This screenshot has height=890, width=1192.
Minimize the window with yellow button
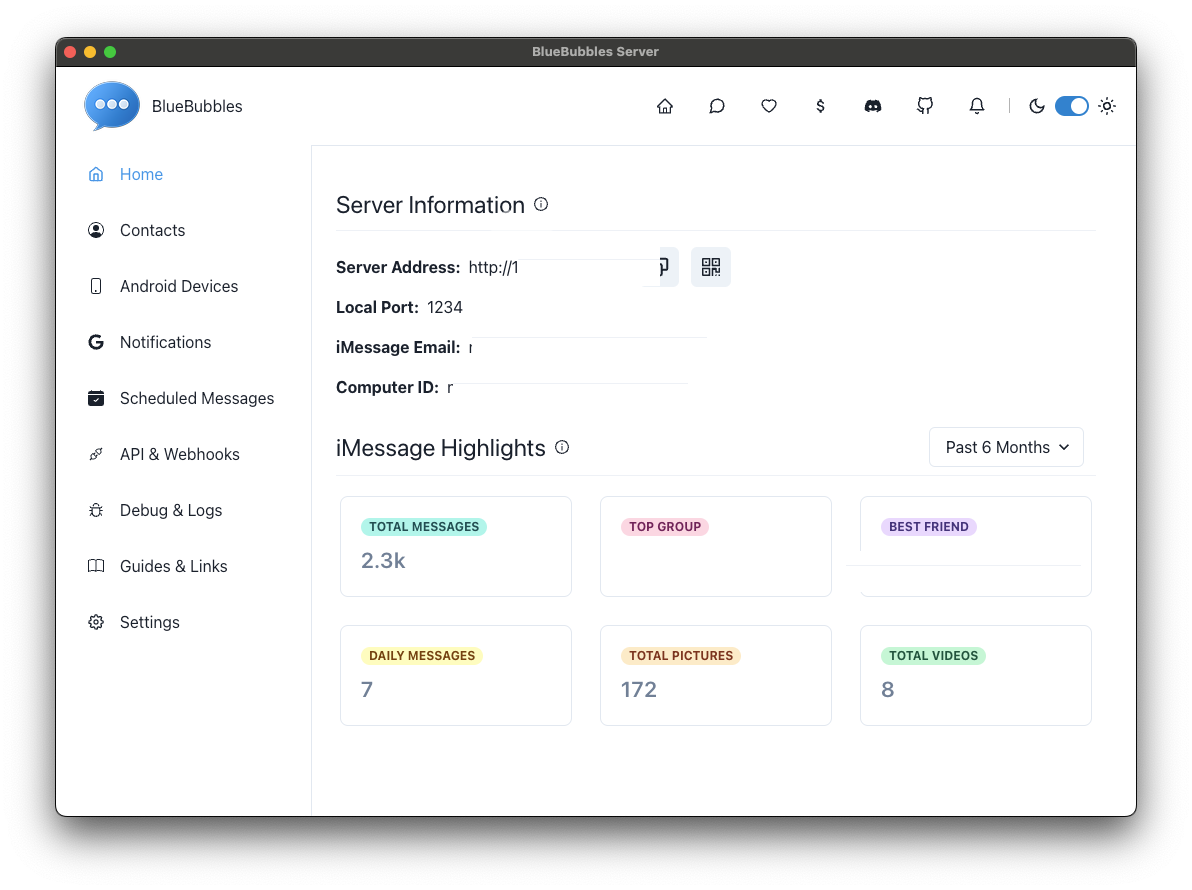[90, 52]
